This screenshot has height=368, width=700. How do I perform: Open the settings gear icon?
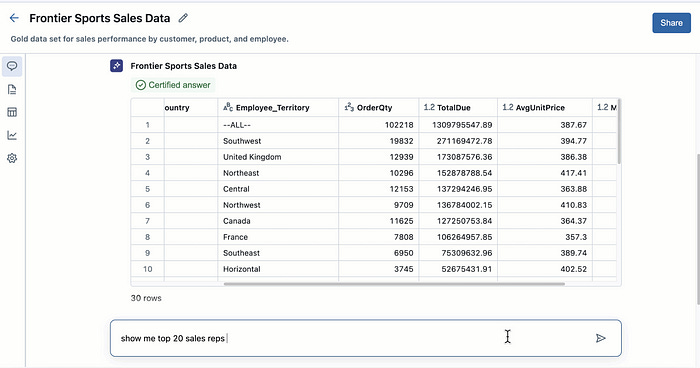click(12, 158)
